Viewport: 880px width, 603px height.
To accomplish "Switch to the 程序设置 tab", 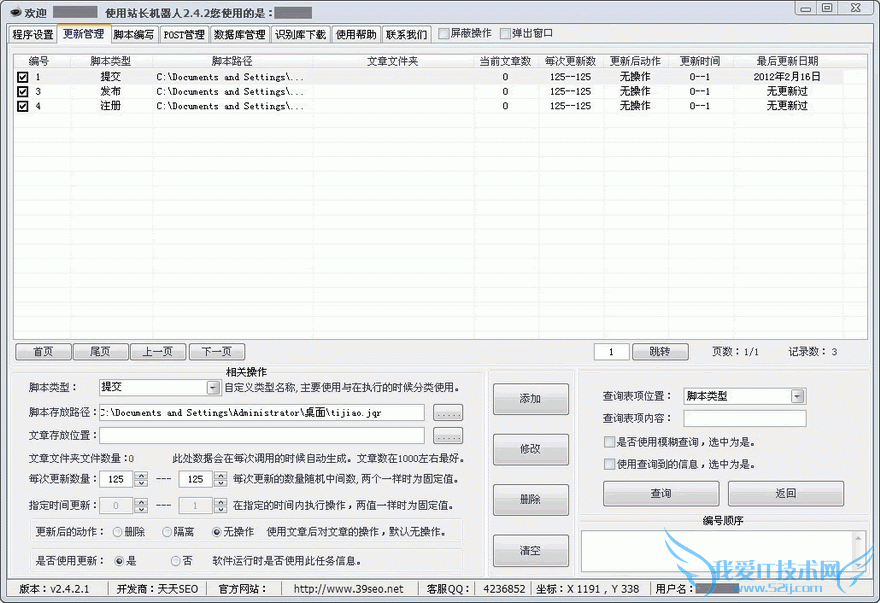I will pyautogui.click(x=31, y=33).
